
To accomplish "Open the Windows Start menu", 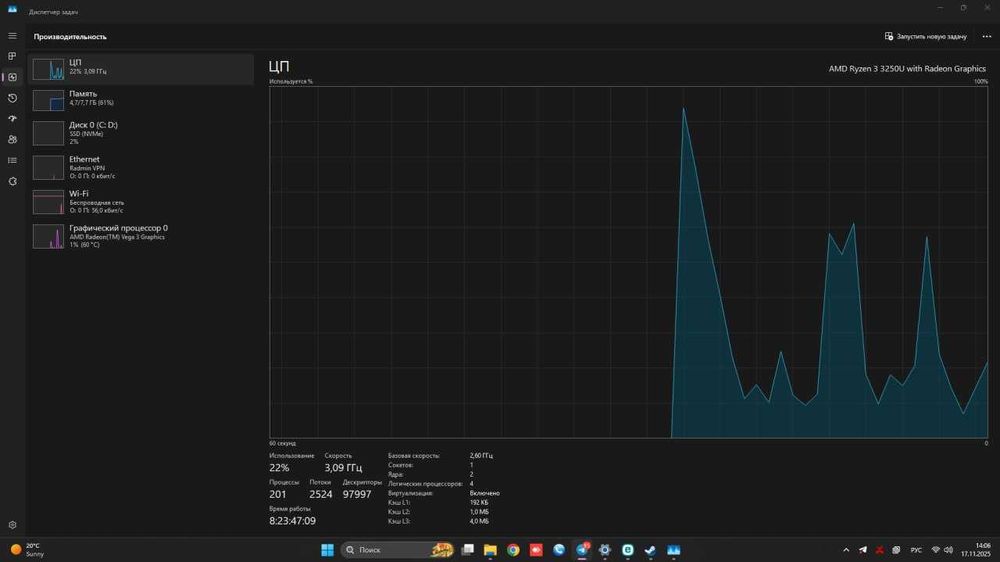I will pyautogui.click(x=327, y=550).
